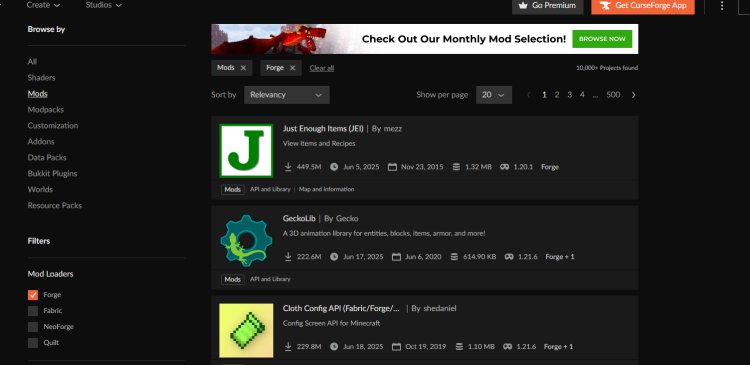This screenshot has width=750, height=365.
Task: Expand the Create menu
Action: coord(43,5)
